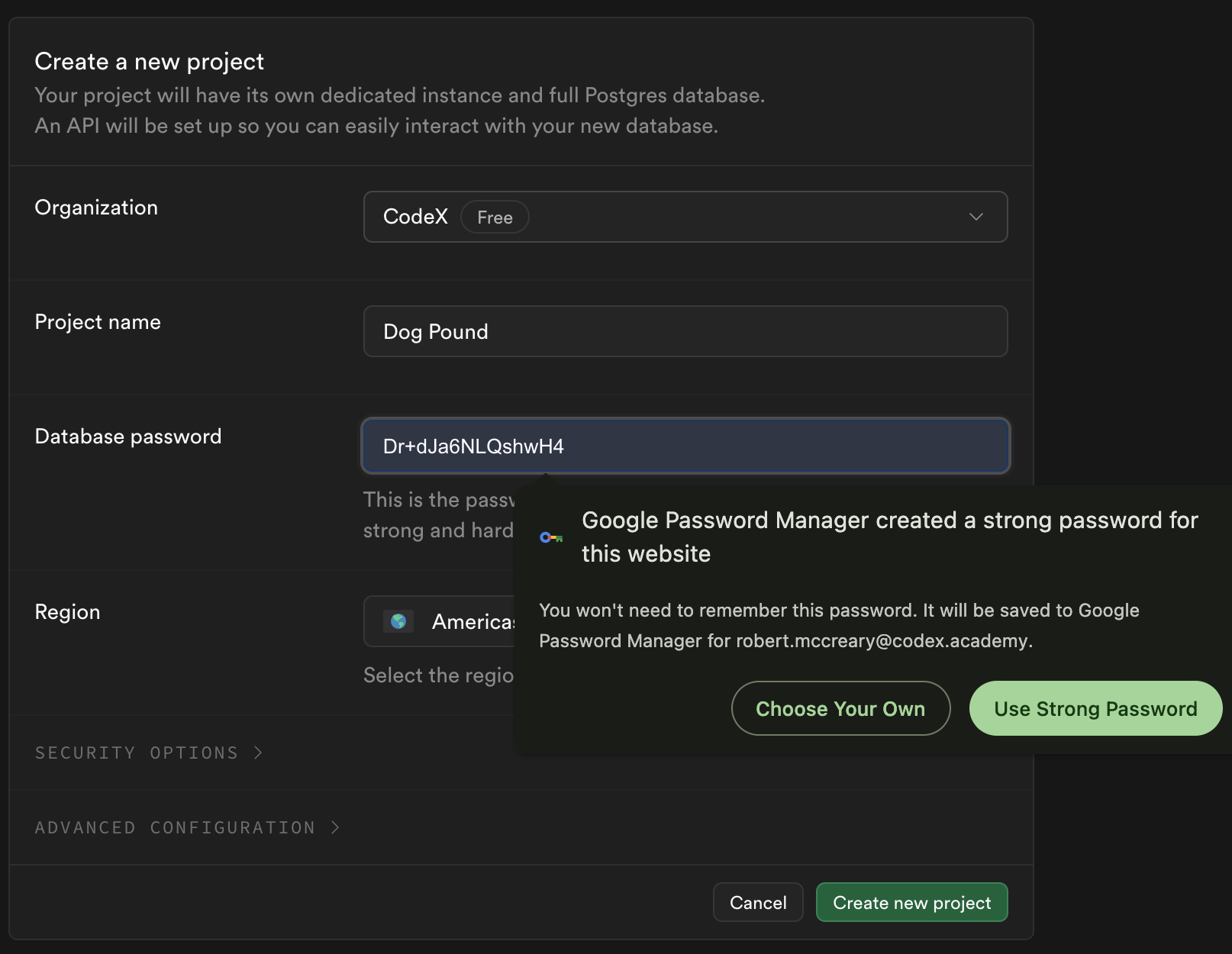
Task: Click the Organization dropdown chevron
Action: [x=976, y=217]
